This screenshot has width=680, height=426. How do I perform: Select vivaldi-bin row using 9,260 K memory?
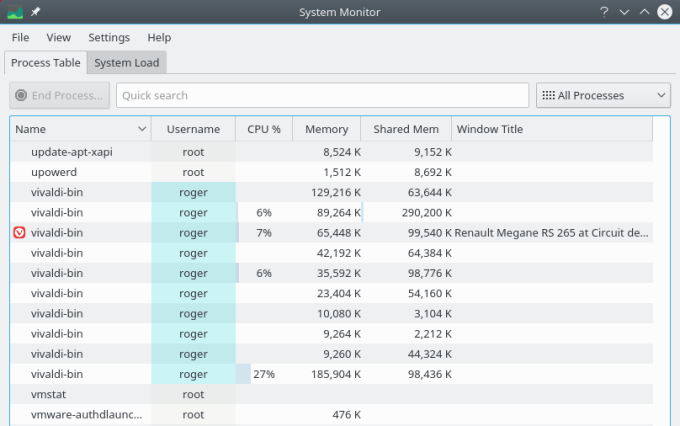pos(332,354)
